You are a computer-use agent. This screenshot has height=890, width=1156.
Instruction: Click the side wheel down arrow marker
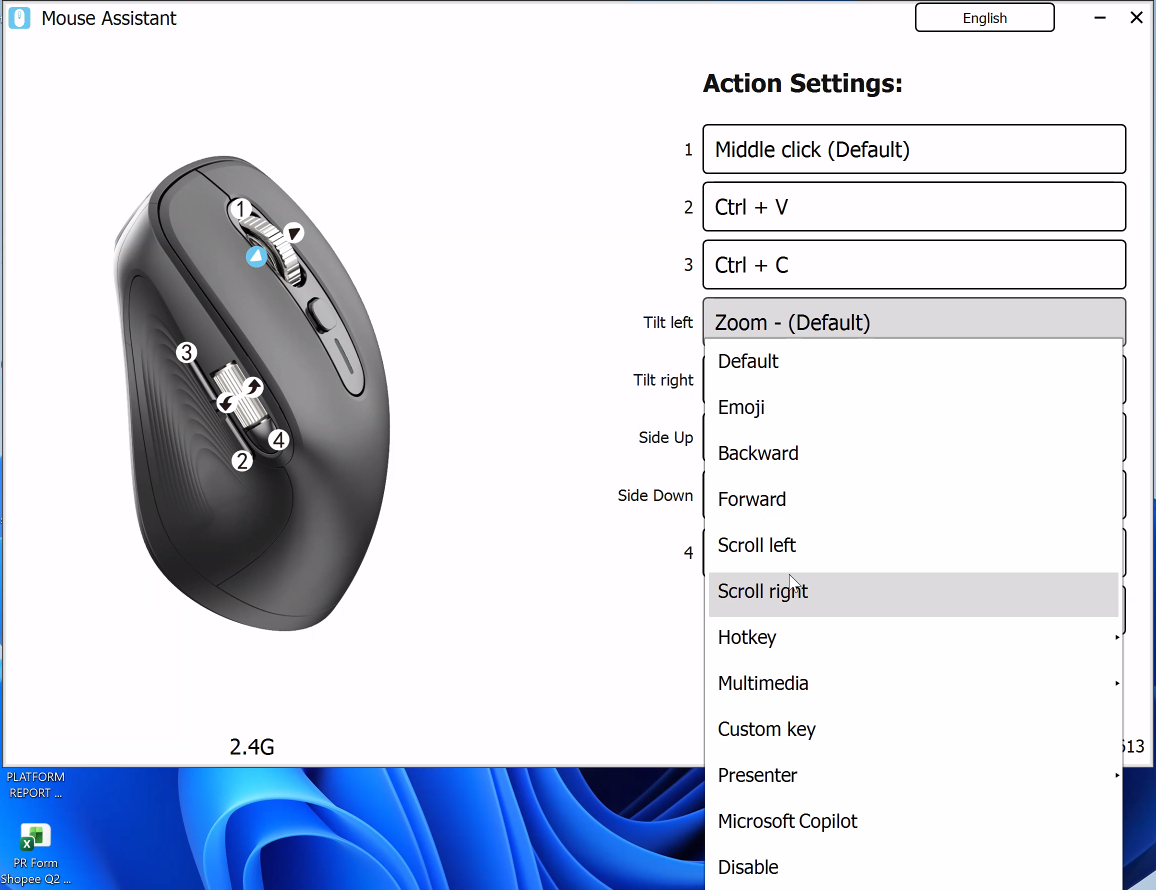pyautogui.click(x=226, y=403)
